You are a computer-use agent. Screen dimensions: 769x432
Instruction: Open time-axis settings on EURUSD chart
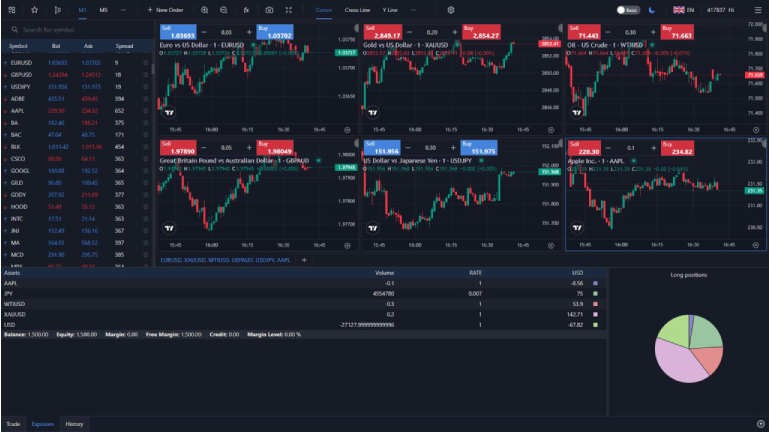click(347, 130)
